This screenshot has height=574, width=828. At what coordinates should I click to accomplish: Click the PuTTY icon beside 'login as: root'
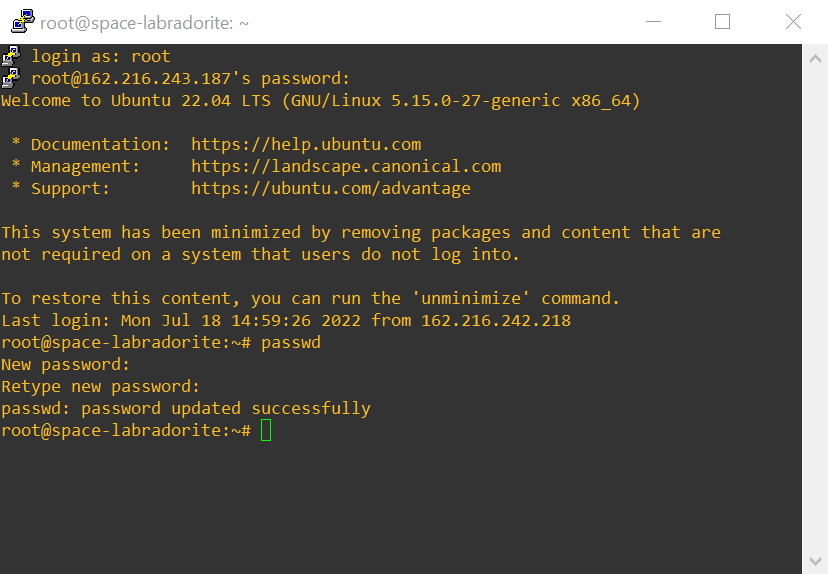(x=10, y=56)
